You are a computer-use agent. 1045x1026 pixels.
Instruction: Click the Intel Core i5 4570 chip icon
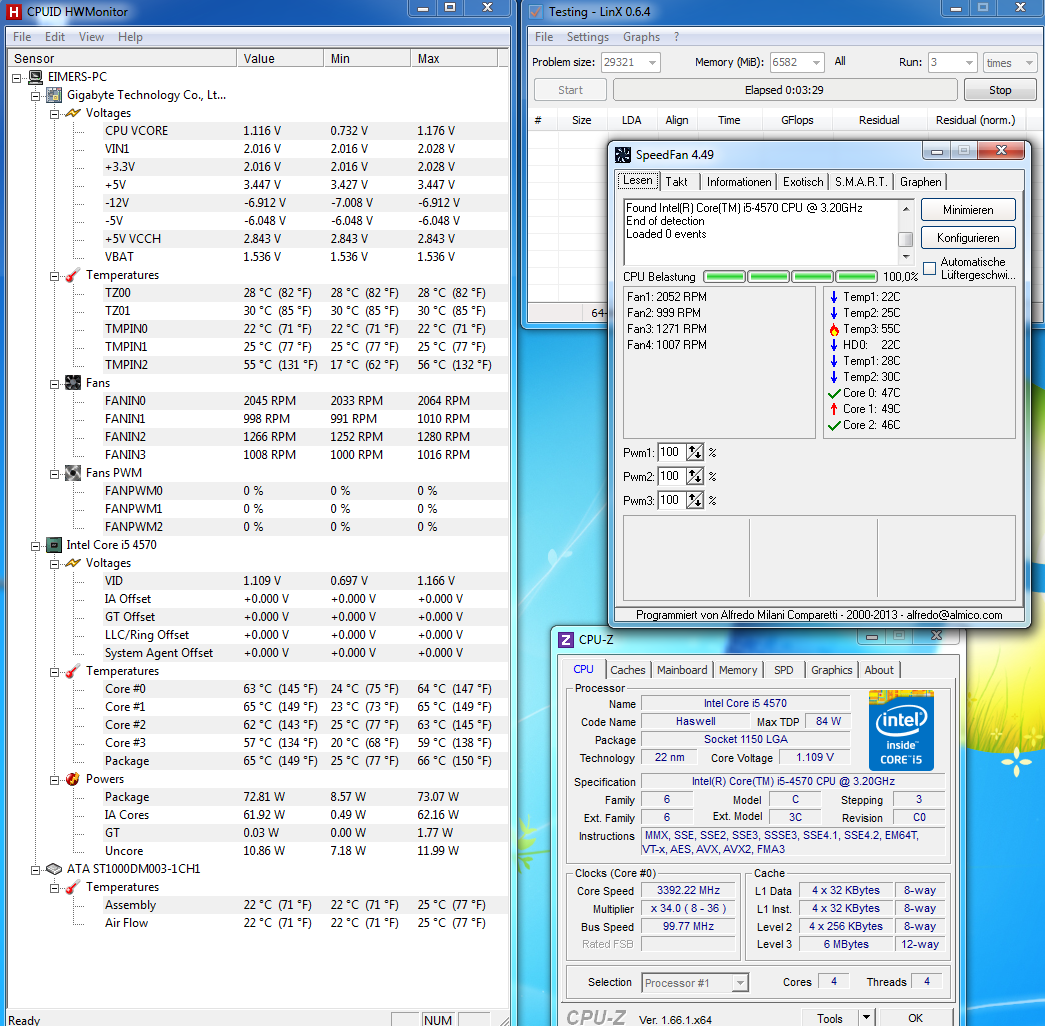point(54,545)
